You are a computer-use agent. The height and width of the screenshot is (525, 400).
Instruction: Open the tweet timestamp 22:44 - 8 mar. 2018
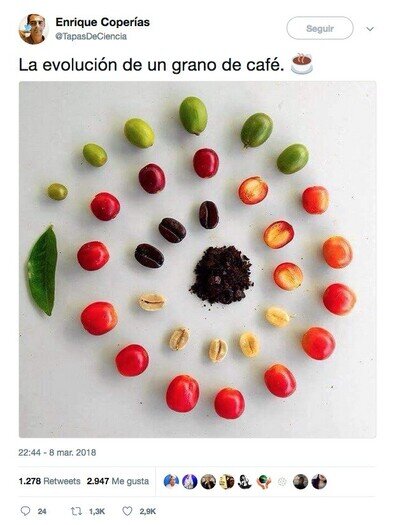(57, 453)
